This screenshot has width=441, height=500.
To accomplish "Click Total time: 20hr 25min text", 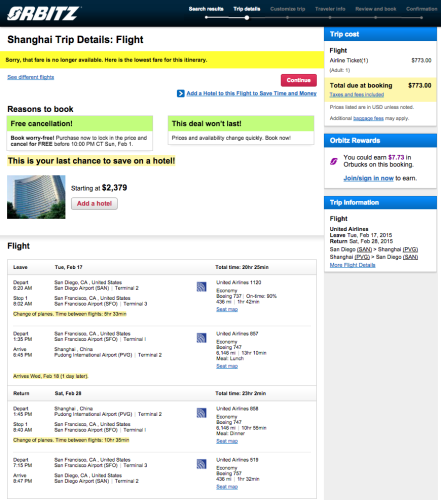I will pos(242,267).
